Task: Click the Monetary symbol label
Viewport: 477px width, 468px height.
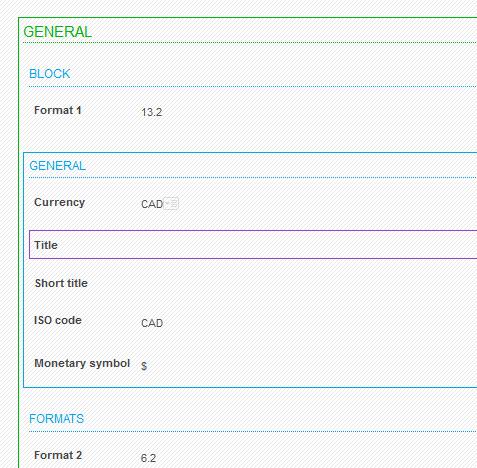Action: (82, 363)
